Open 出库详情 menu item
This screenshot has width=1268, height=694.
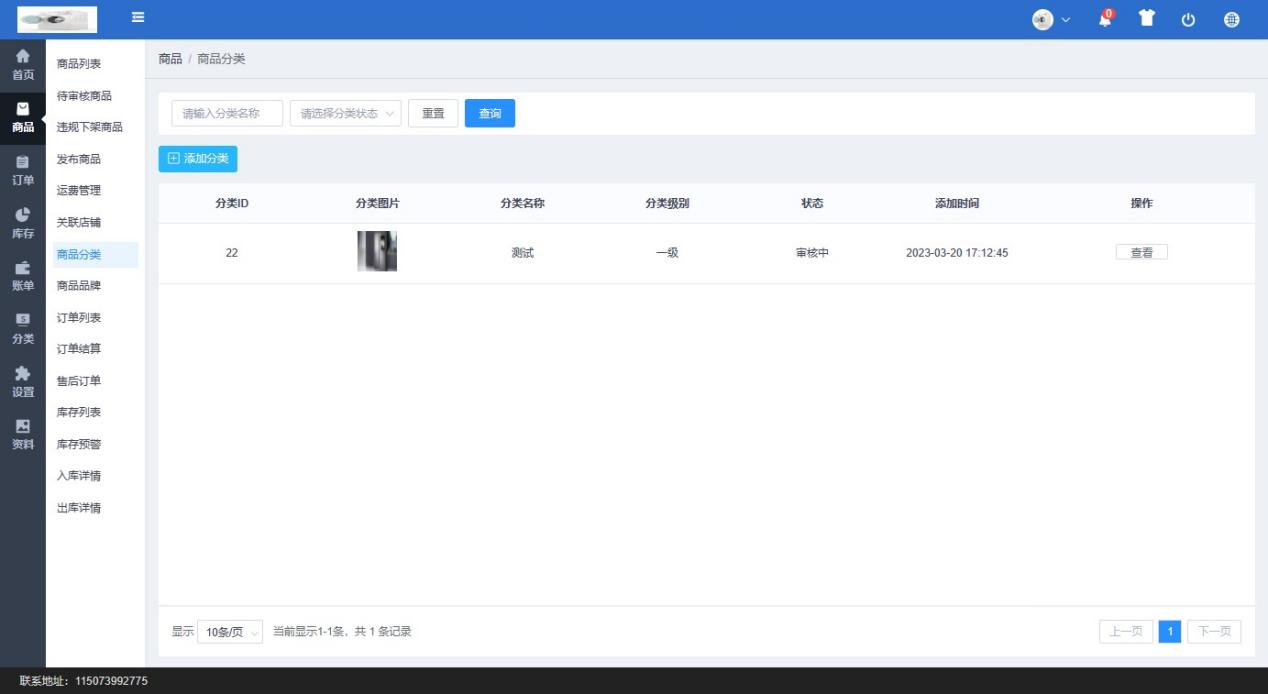[79, 507]
